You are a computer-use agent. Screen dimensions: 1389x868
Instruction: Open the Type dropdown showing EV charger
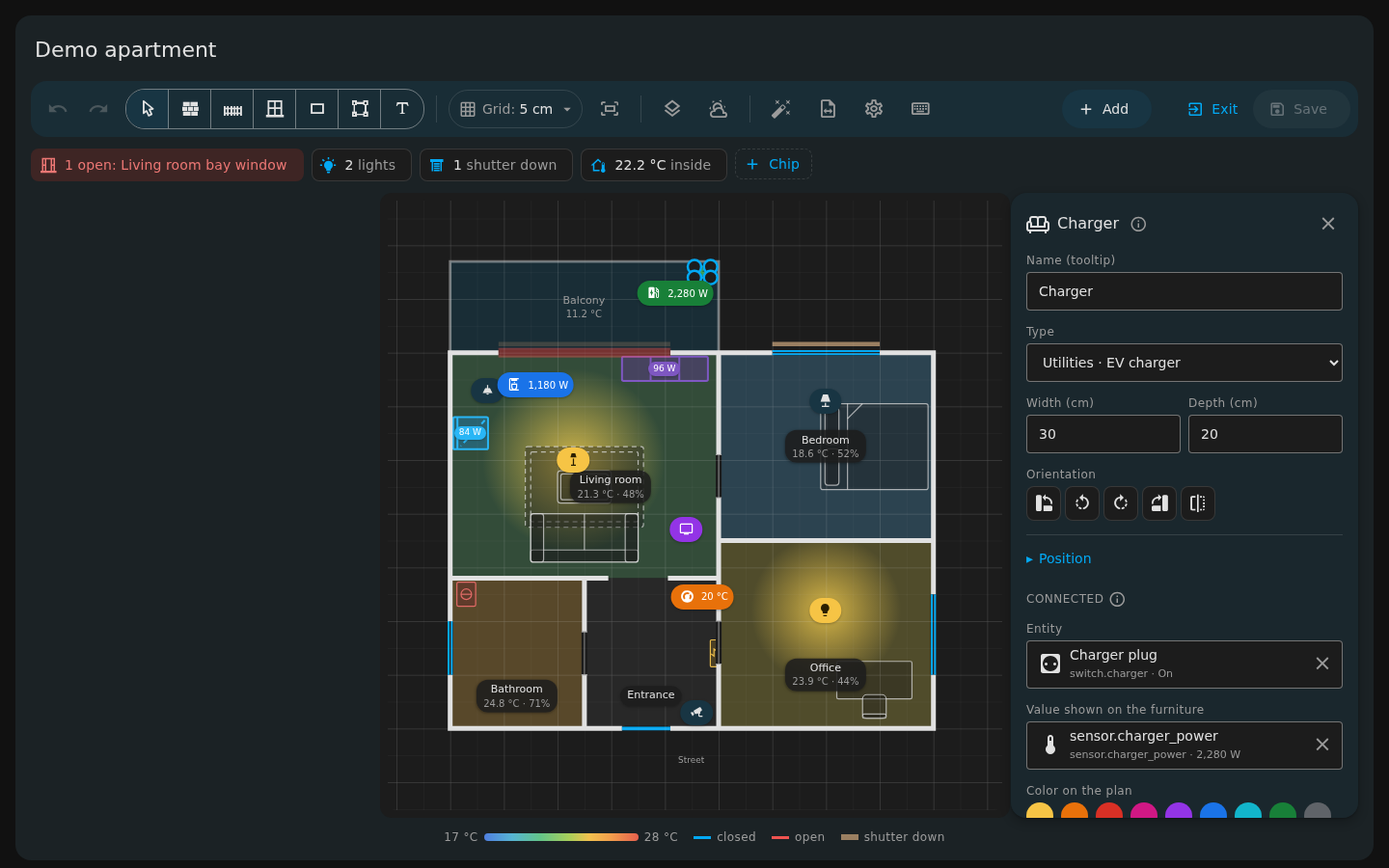[1185, 363]
